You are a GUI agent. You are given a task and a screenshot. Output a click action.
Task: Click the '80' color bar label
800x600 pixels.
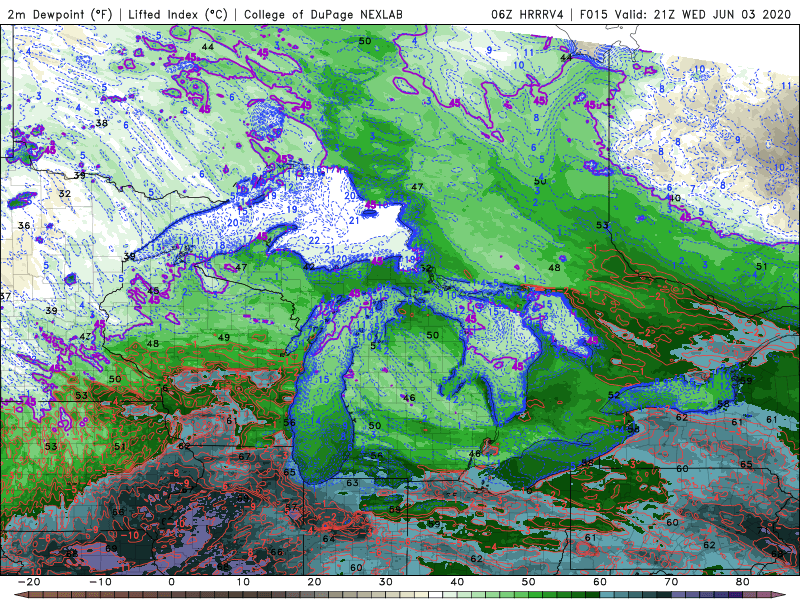tap(743, 582)
